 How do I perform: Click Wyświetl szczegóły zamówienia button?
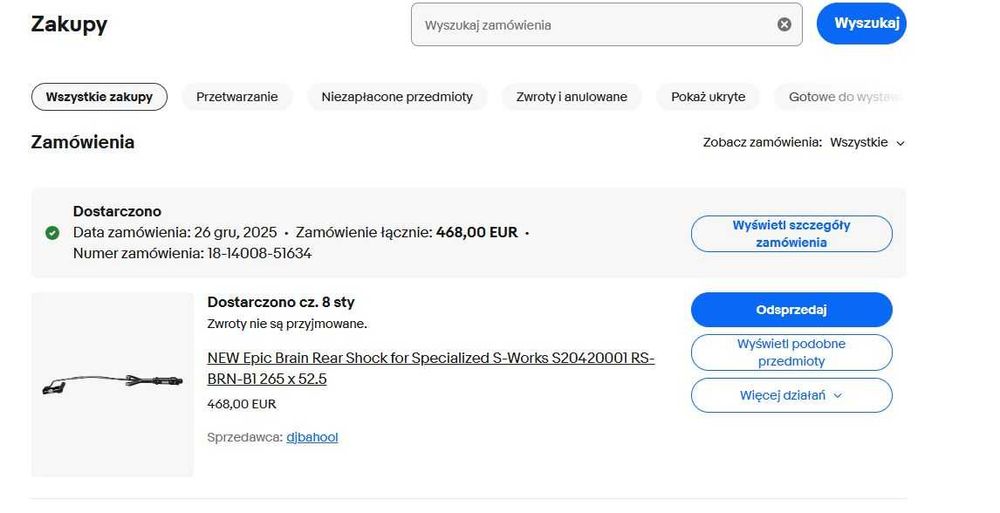tap(791, 234)
